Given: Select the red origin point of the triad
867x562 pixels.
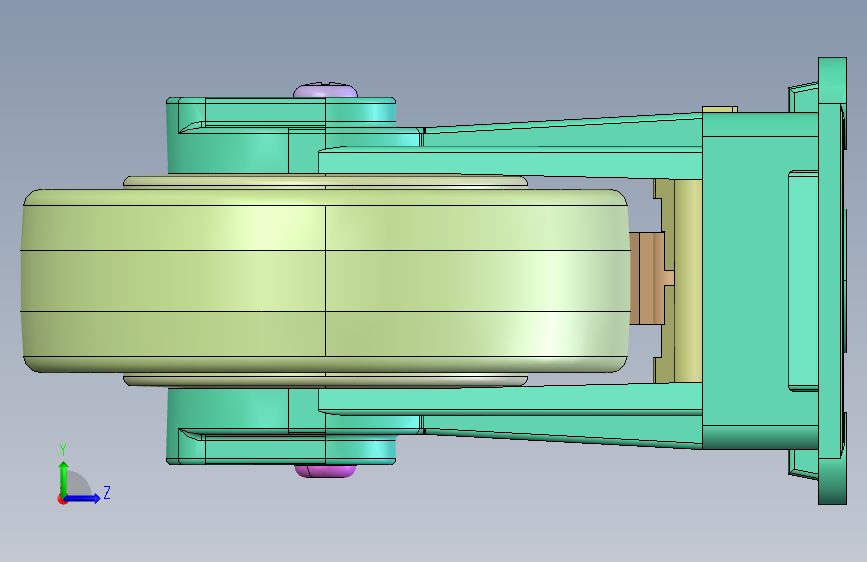Looking at the screenshot, I should coord(62,499).
